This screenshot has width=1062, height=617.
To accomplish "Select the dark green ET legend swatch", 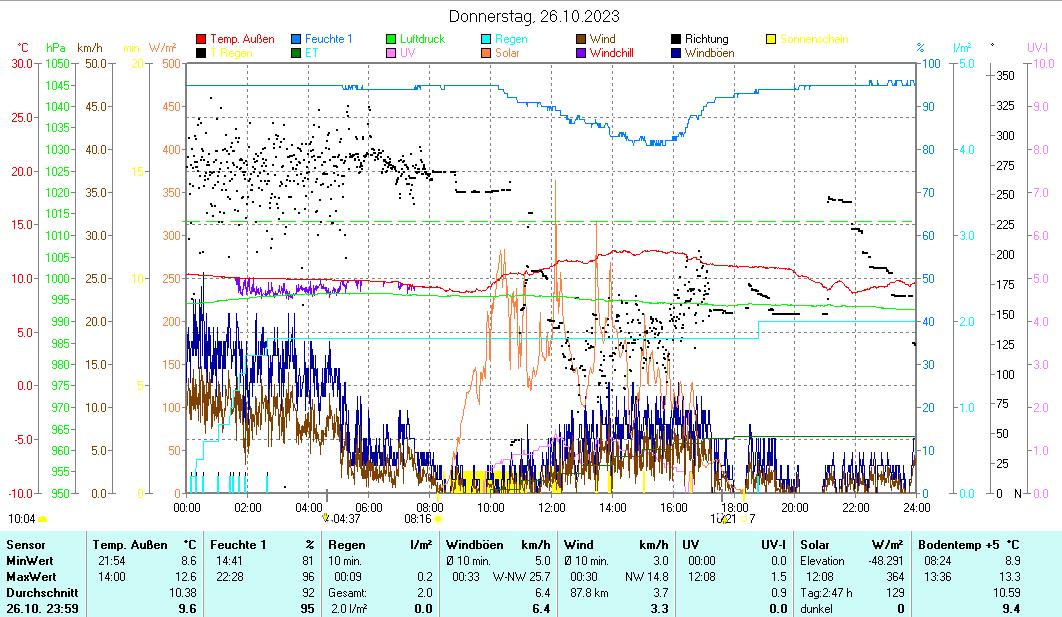I will [297, 53].
